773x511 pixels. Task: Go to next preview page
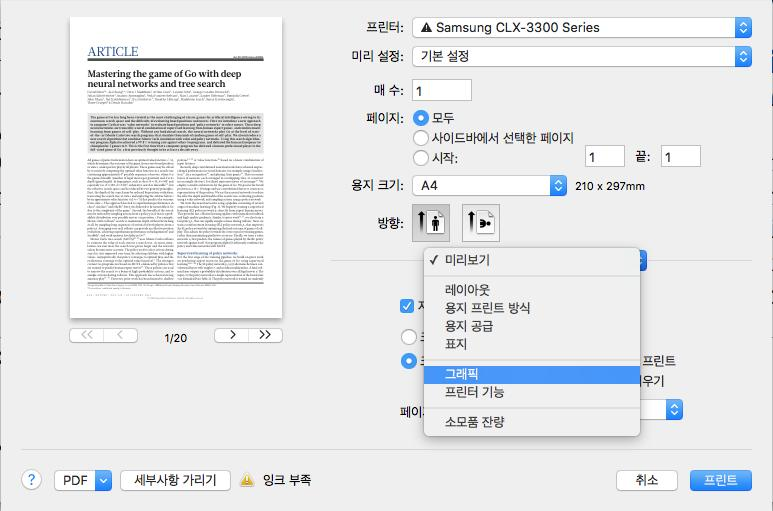coord(232,335)
